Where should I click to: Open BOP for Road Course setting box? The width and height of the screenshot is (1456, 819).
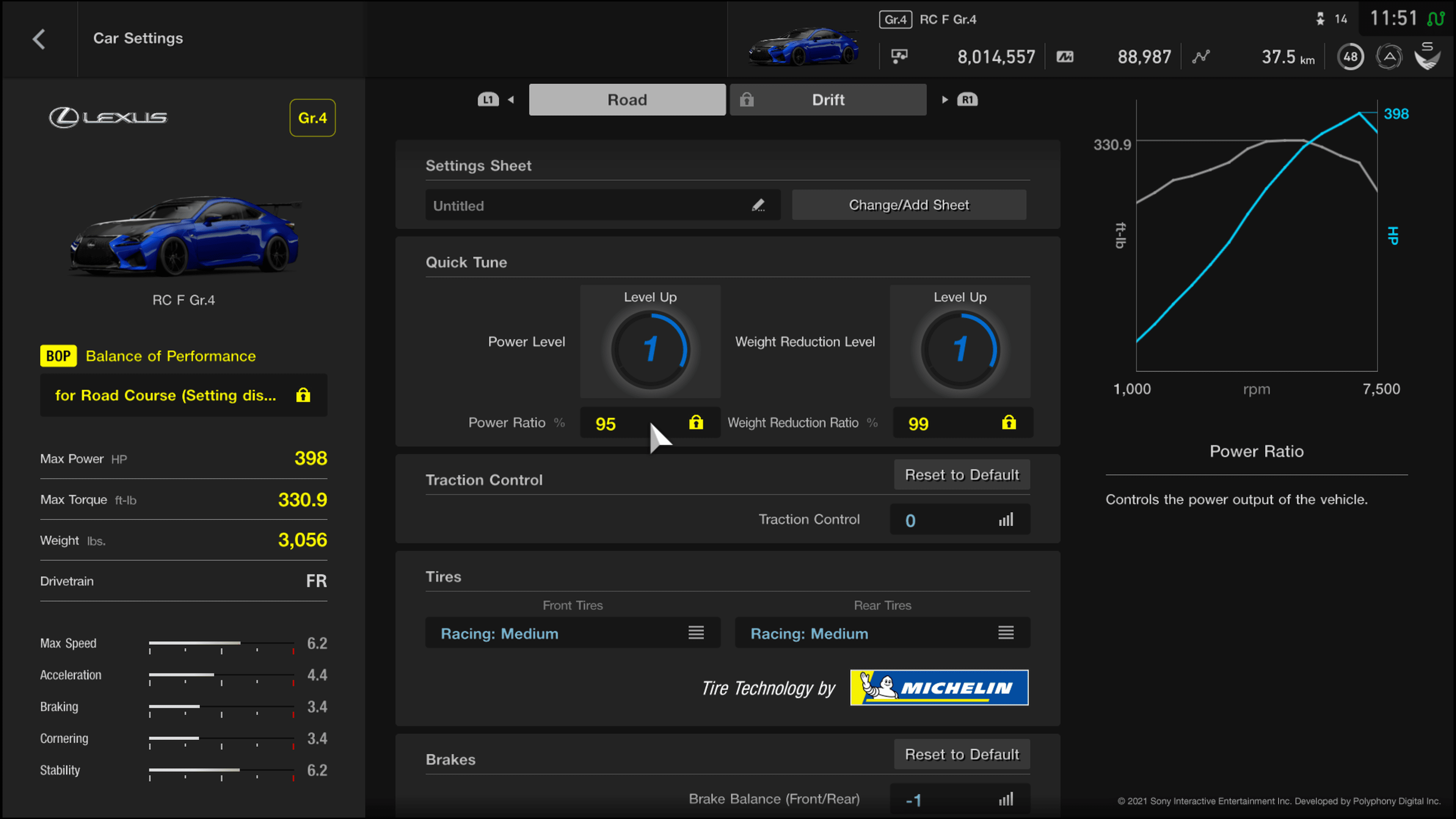[184, 395]
